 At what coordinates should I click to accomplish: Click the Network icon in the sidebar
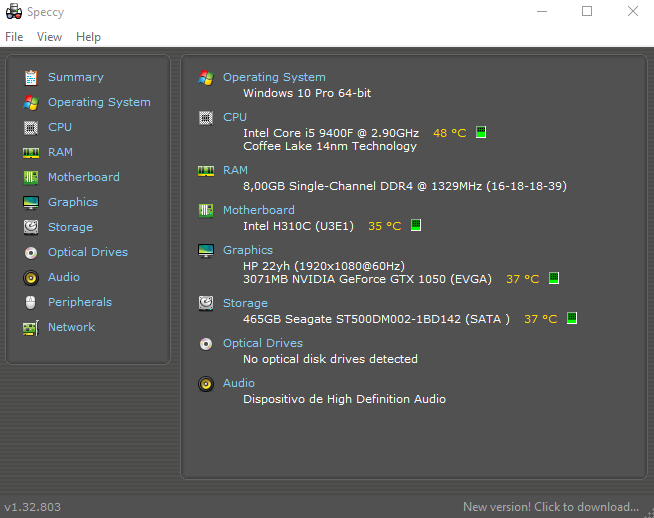(30, 327)
